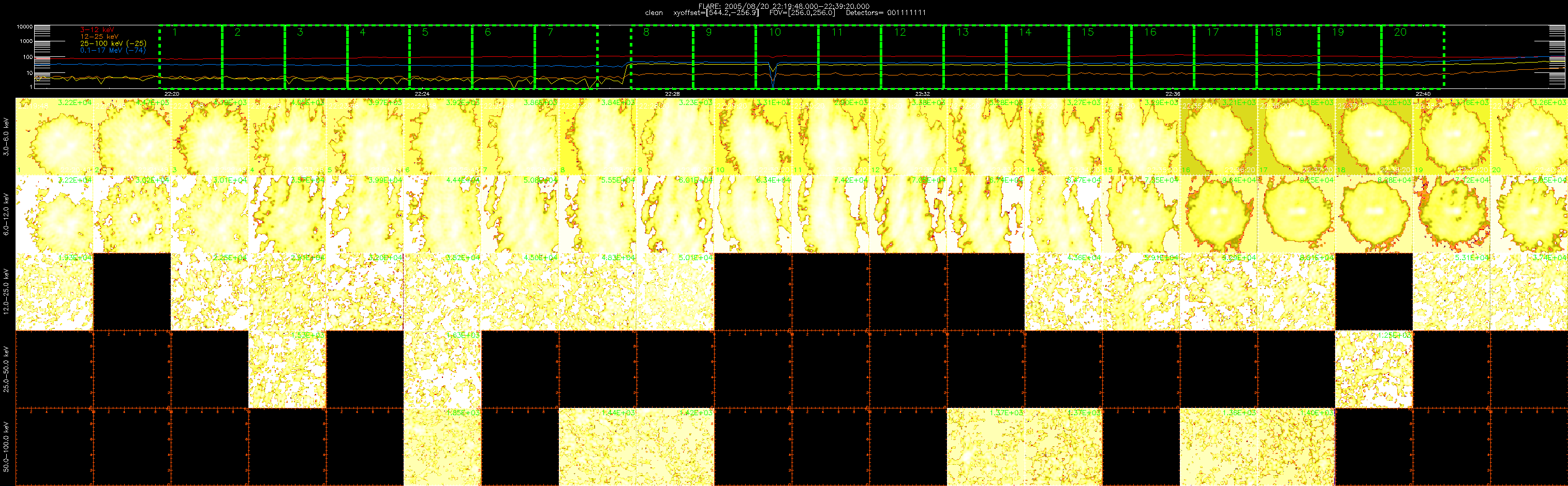Click the 22:40 time axis tick label
This screenshot has height=486, width=1568.
point(1423,94)
